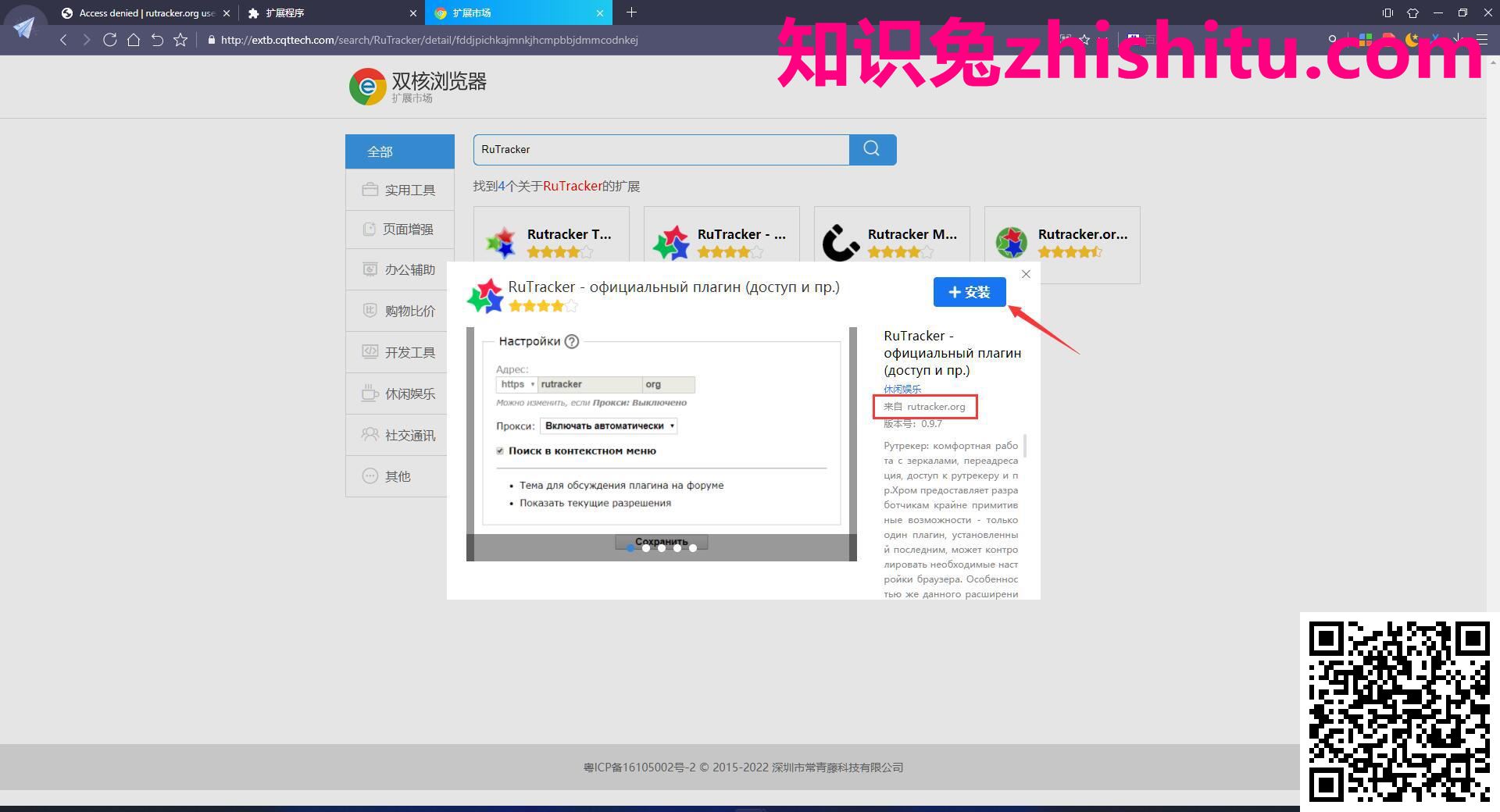Show the first carousel slide dot

(630, 548)
